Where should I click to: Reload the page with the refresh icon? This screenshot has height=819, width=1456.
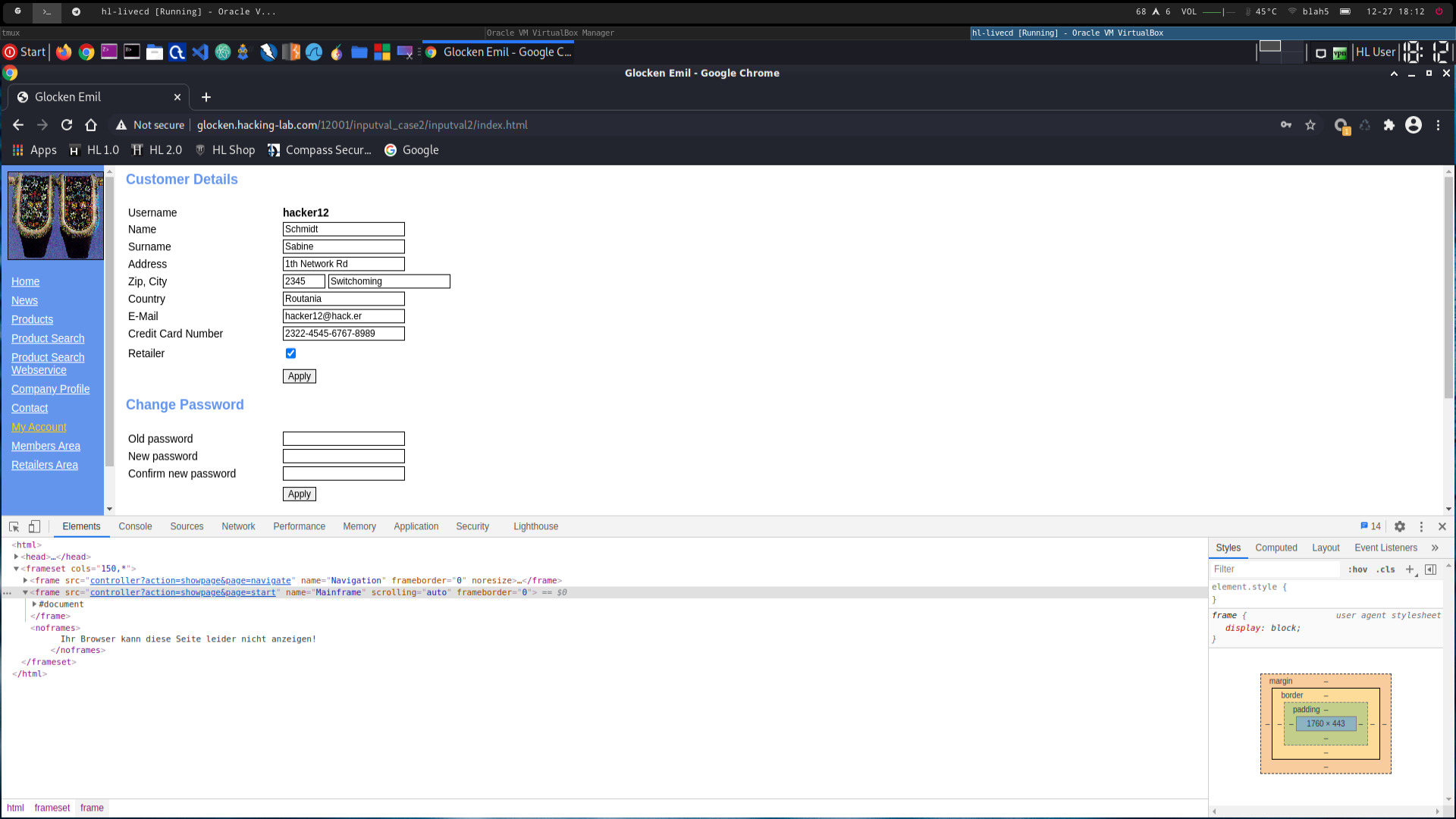pos(67,125)
